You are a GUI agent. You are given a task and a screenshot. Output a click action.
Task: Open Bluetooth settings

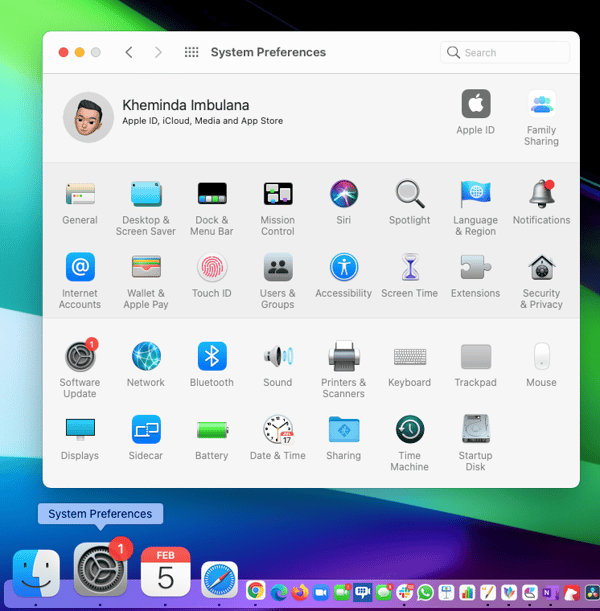click(x=212, y=364)
